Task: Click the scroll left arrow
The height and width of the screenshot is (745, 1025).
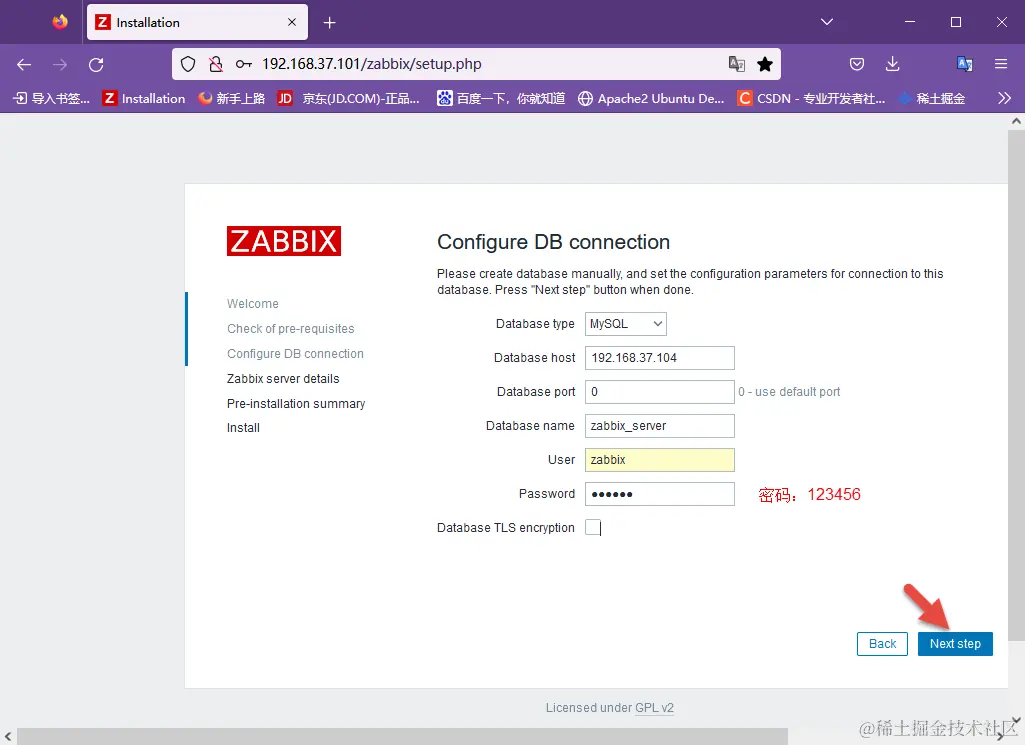Action: coord(8,737)
